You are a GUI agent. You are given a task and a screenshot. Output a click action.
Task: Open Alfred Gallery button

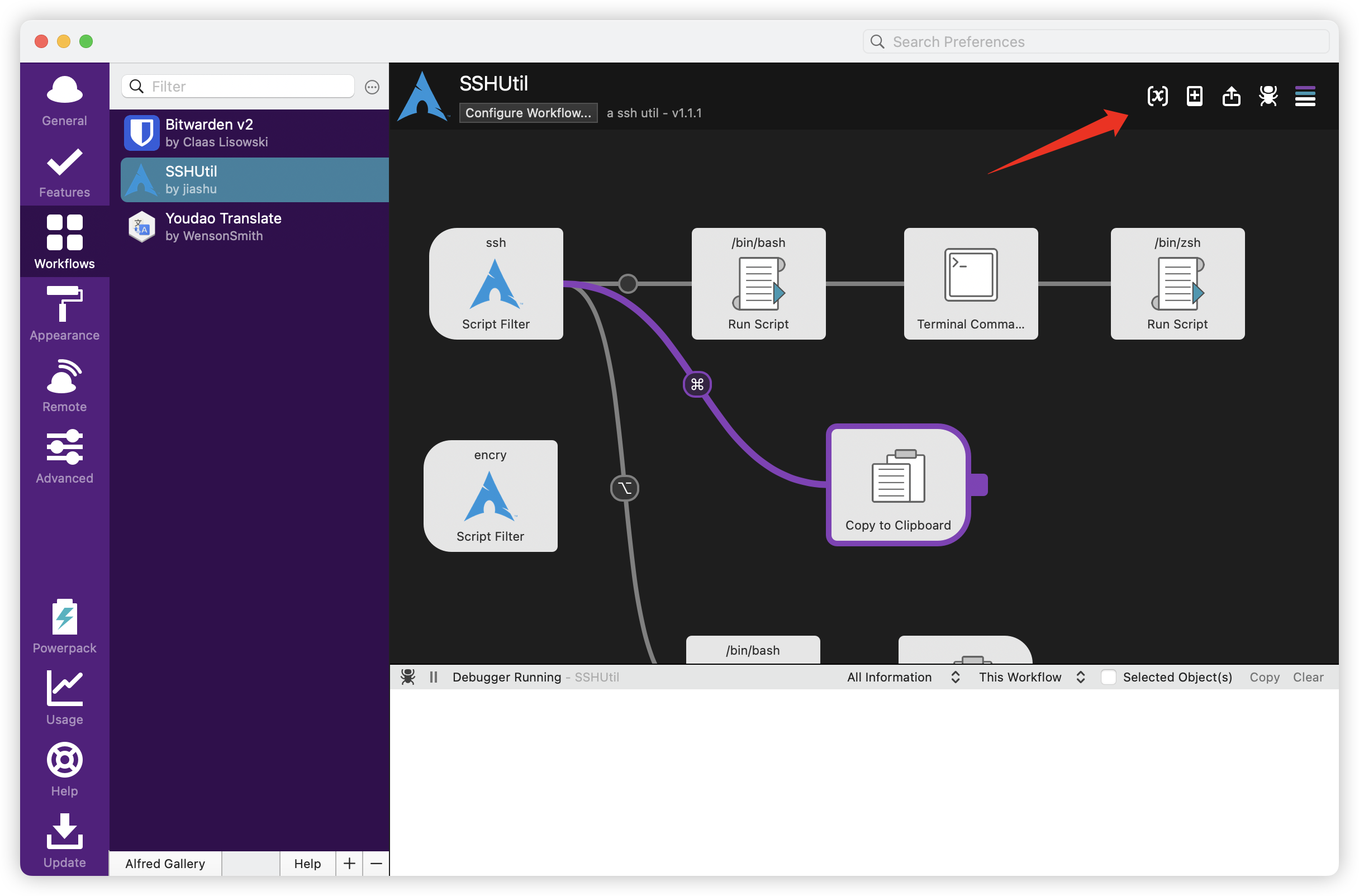pos(165,864)
